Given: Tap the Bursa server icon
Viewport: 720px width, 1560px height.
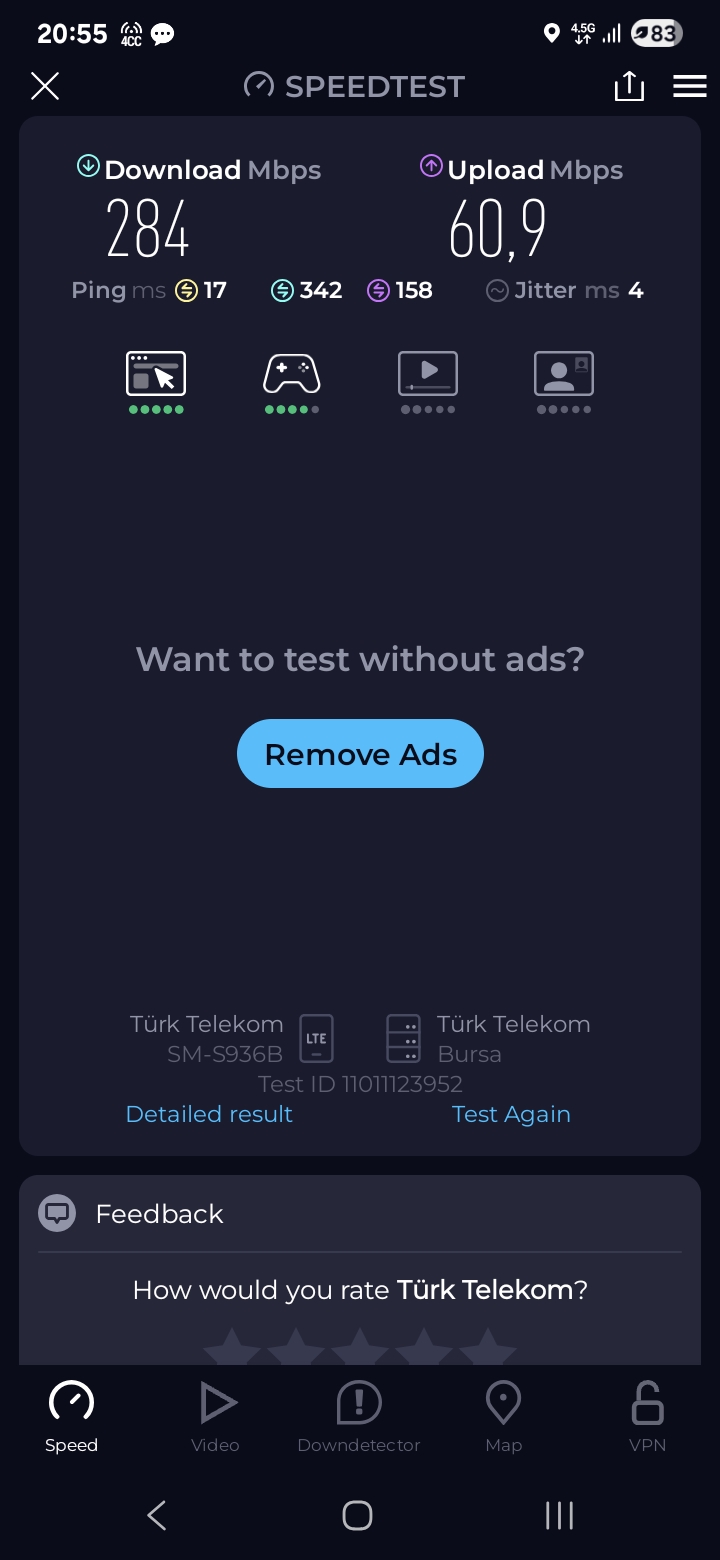Looking at the screenshot, I should pos(404,1038).
